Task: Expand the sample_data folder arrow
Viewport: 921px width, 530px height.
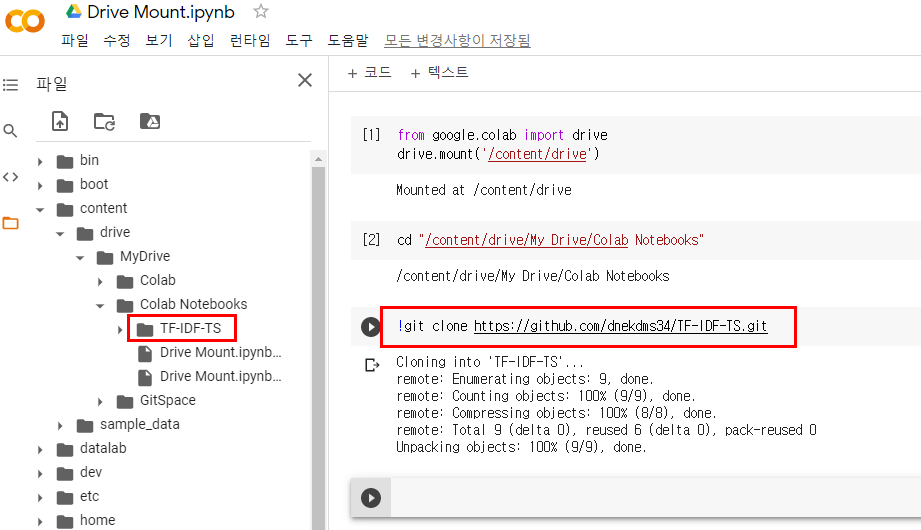Action: click(x=60, y=425)
